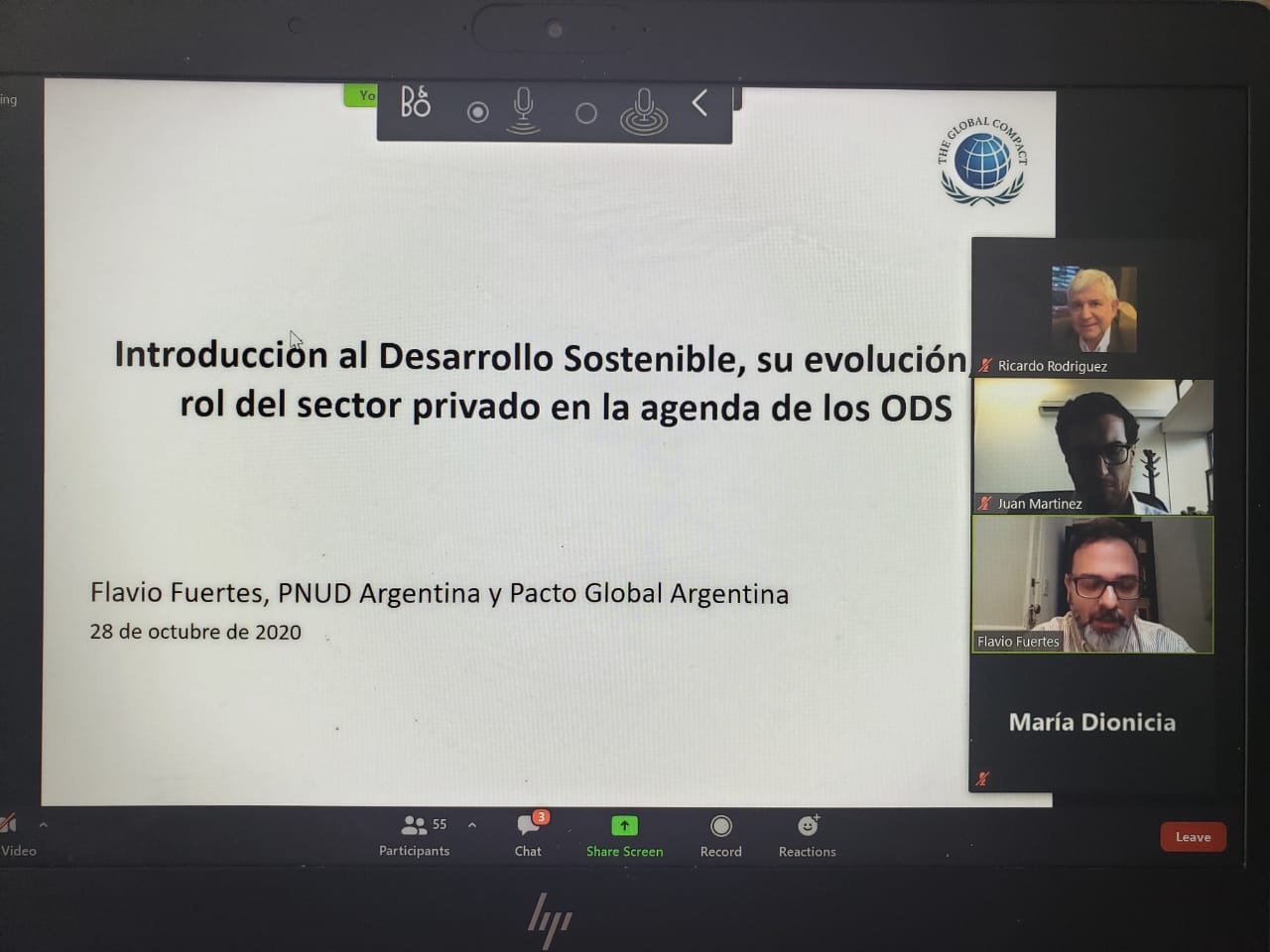The image size is (1270, 952).
Task: Select Juan Martinez's video thumbnail
Action: [x=1093, y=446]
